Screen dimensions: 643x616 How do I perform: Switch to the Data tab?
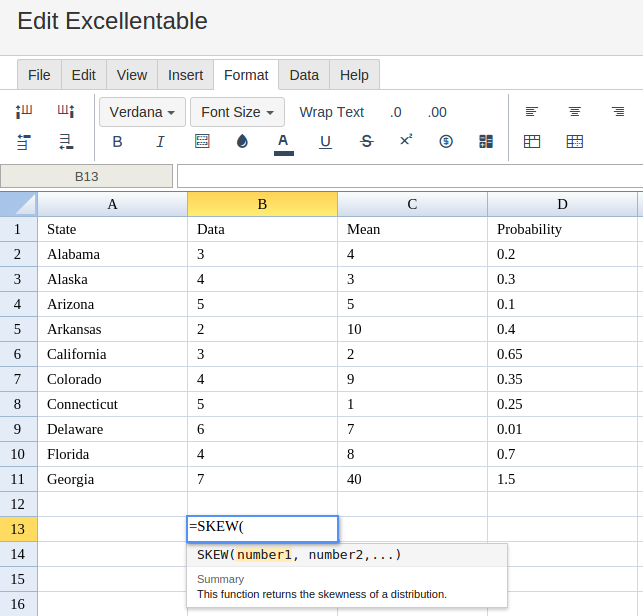(304, 75)
